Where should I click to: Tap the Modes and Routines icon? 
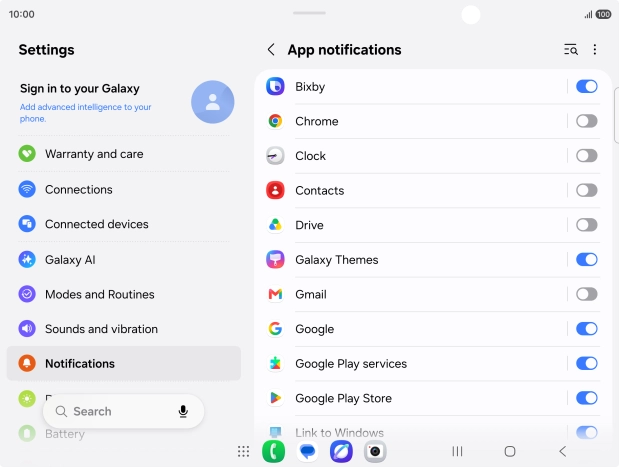[27, 294]
